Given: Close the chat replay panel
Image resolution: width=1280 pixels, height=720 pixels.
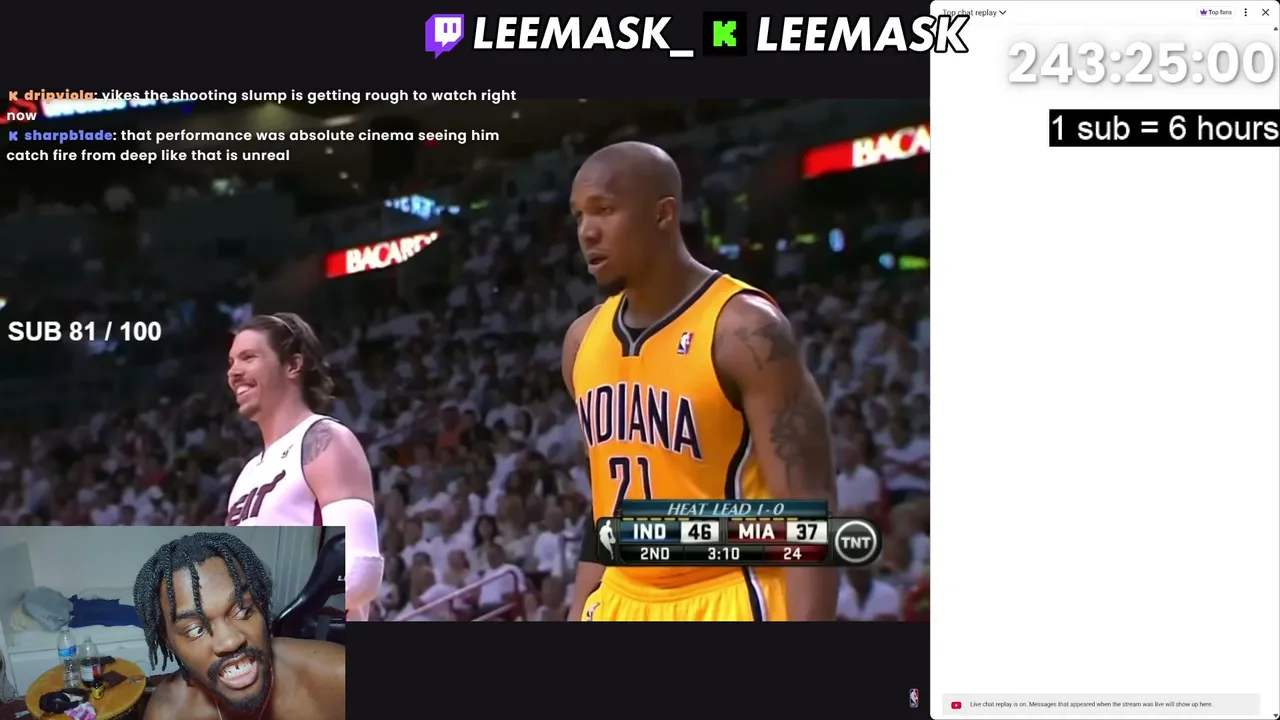Looking at the screenshot, I should (x=1265, y=13).
